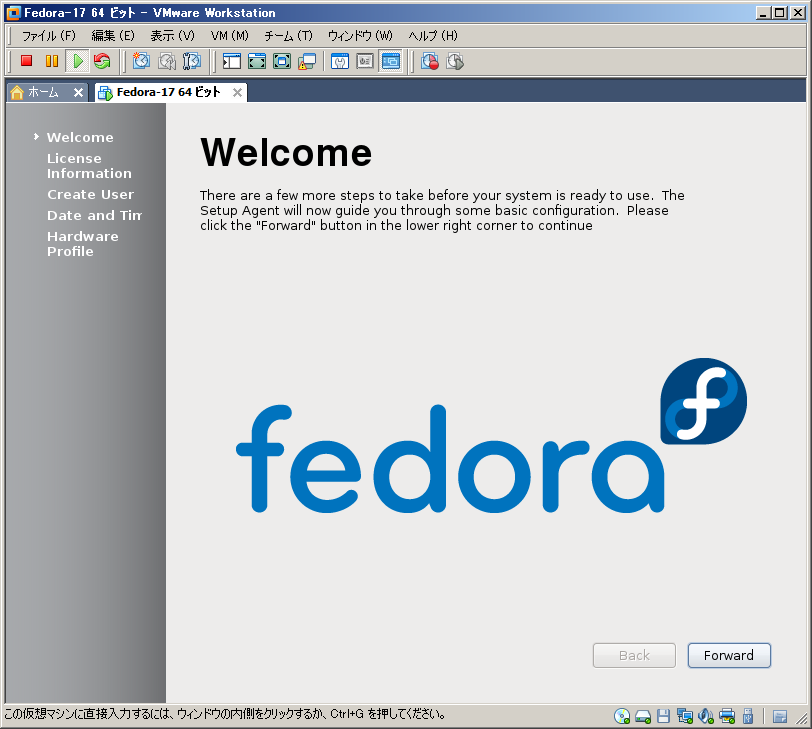
Task: Open the VM (M) menu
Action: pos(229,36)
